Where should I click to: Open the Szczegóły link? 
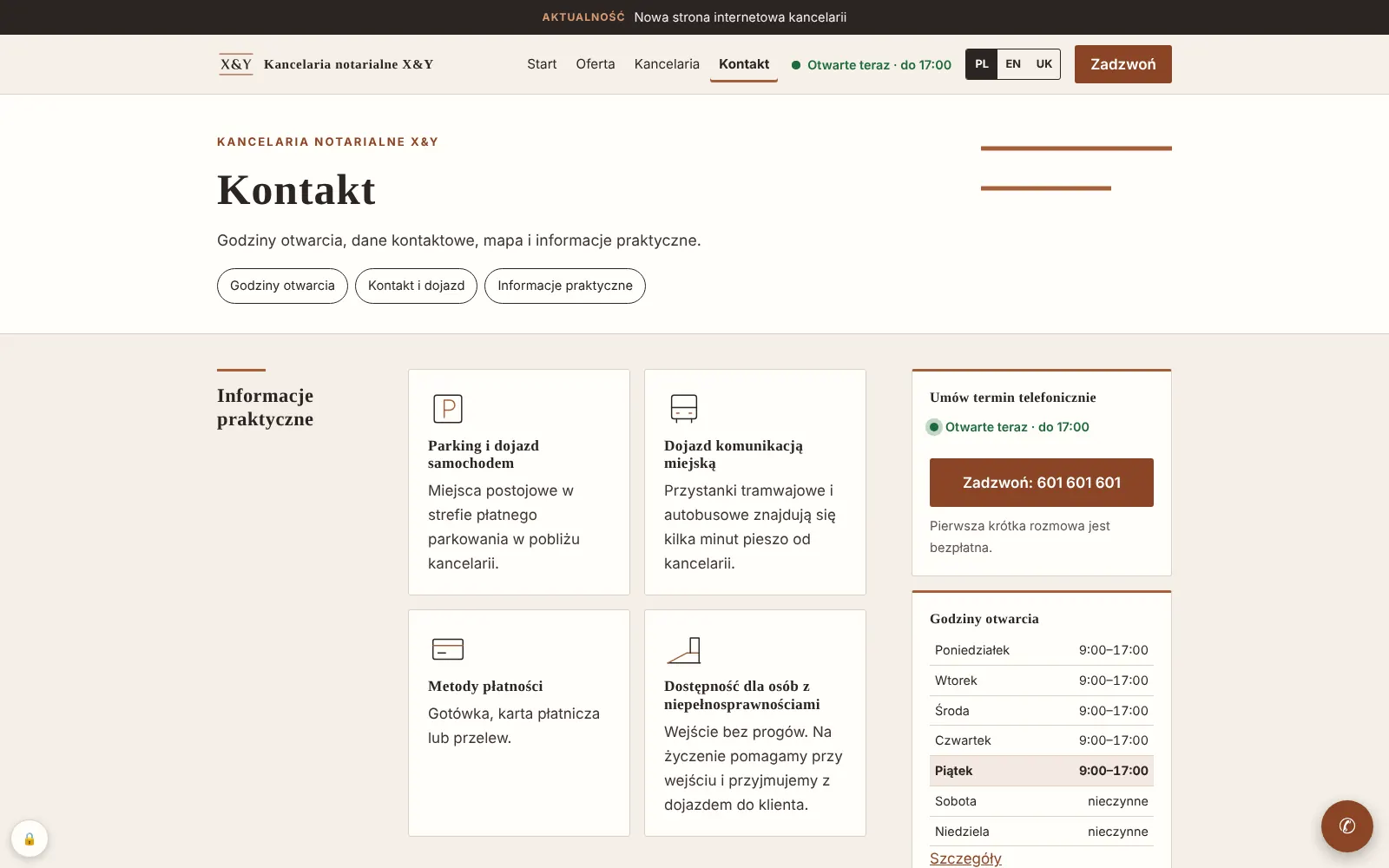coord(965,858)
